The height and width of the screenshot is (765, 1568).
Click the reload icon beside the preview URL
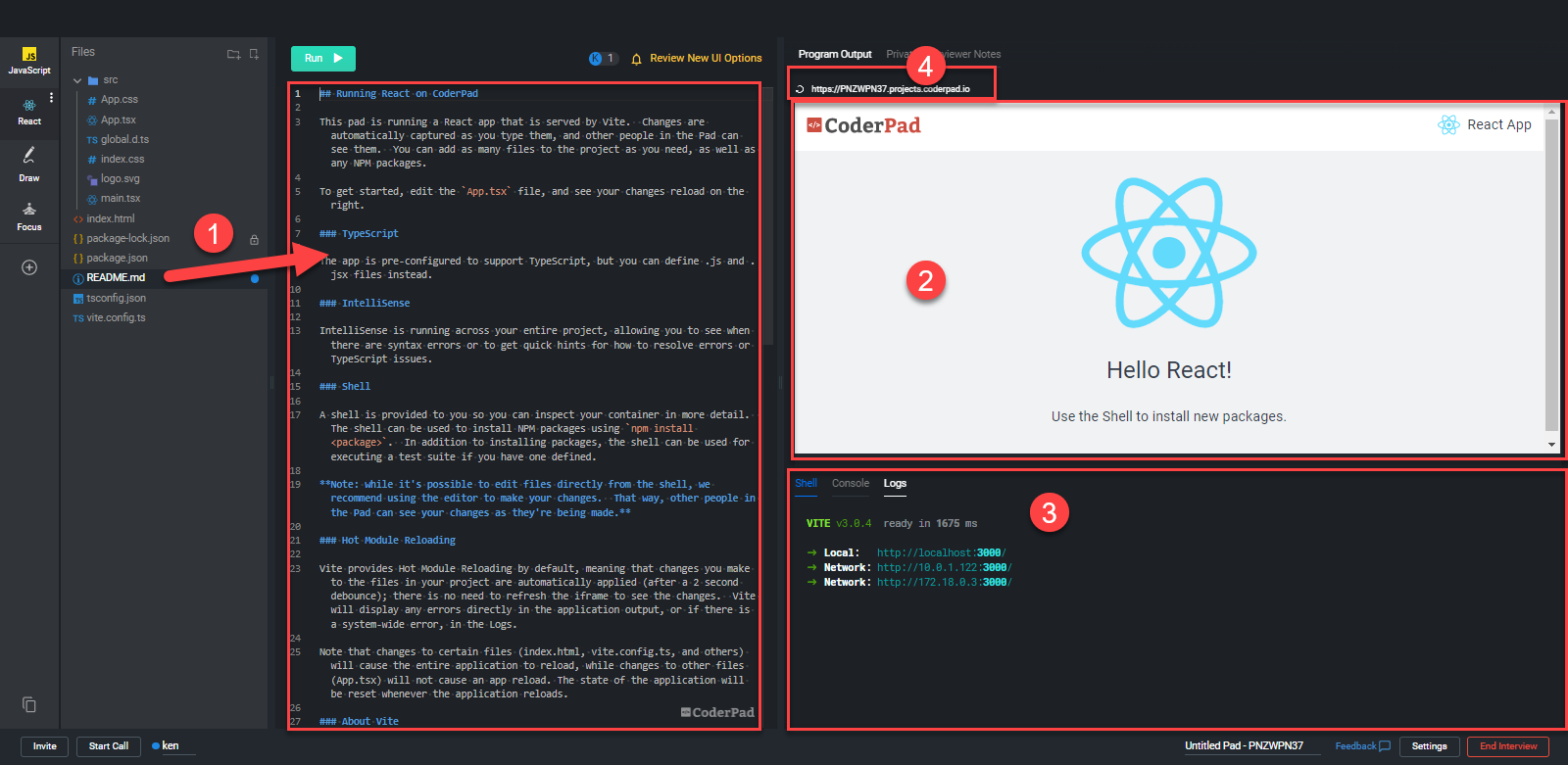(x=800, y=89)
